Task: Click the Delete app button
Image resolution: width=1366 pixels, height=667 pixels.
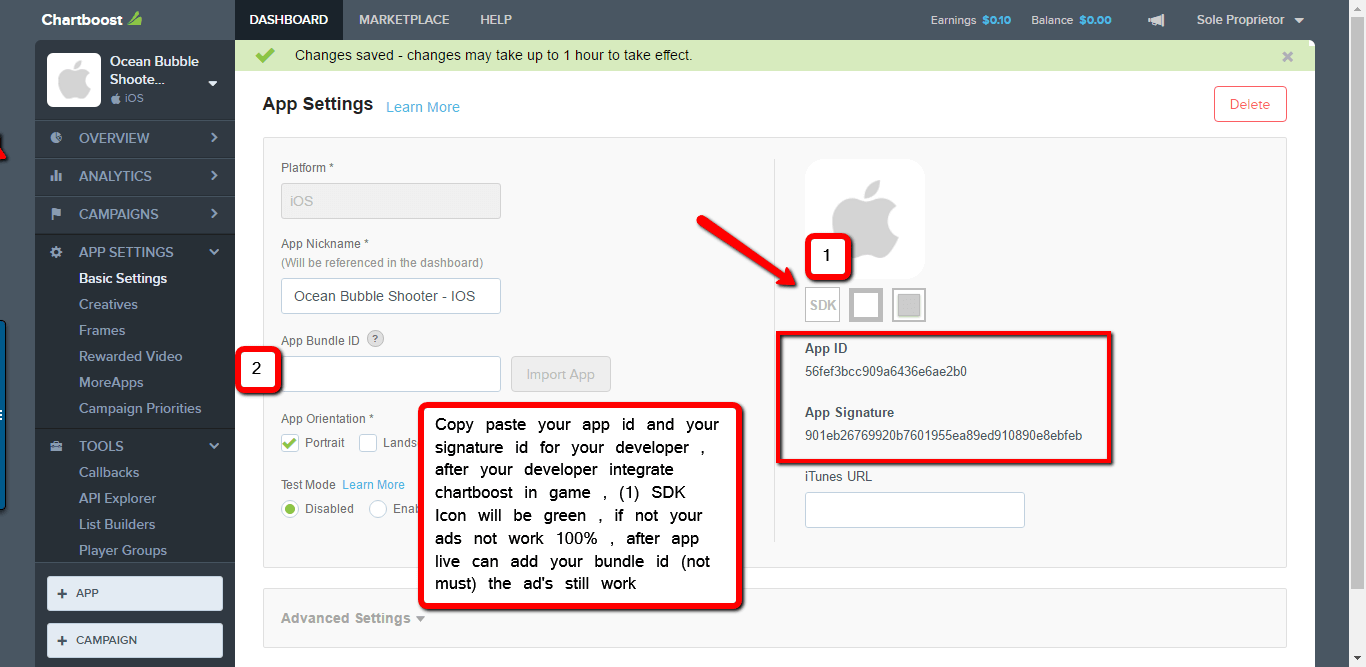Action: click(1250, 104)
